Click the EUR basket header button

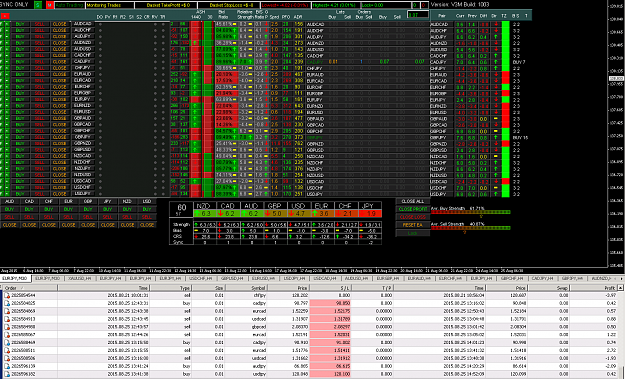tap(69, 201)
